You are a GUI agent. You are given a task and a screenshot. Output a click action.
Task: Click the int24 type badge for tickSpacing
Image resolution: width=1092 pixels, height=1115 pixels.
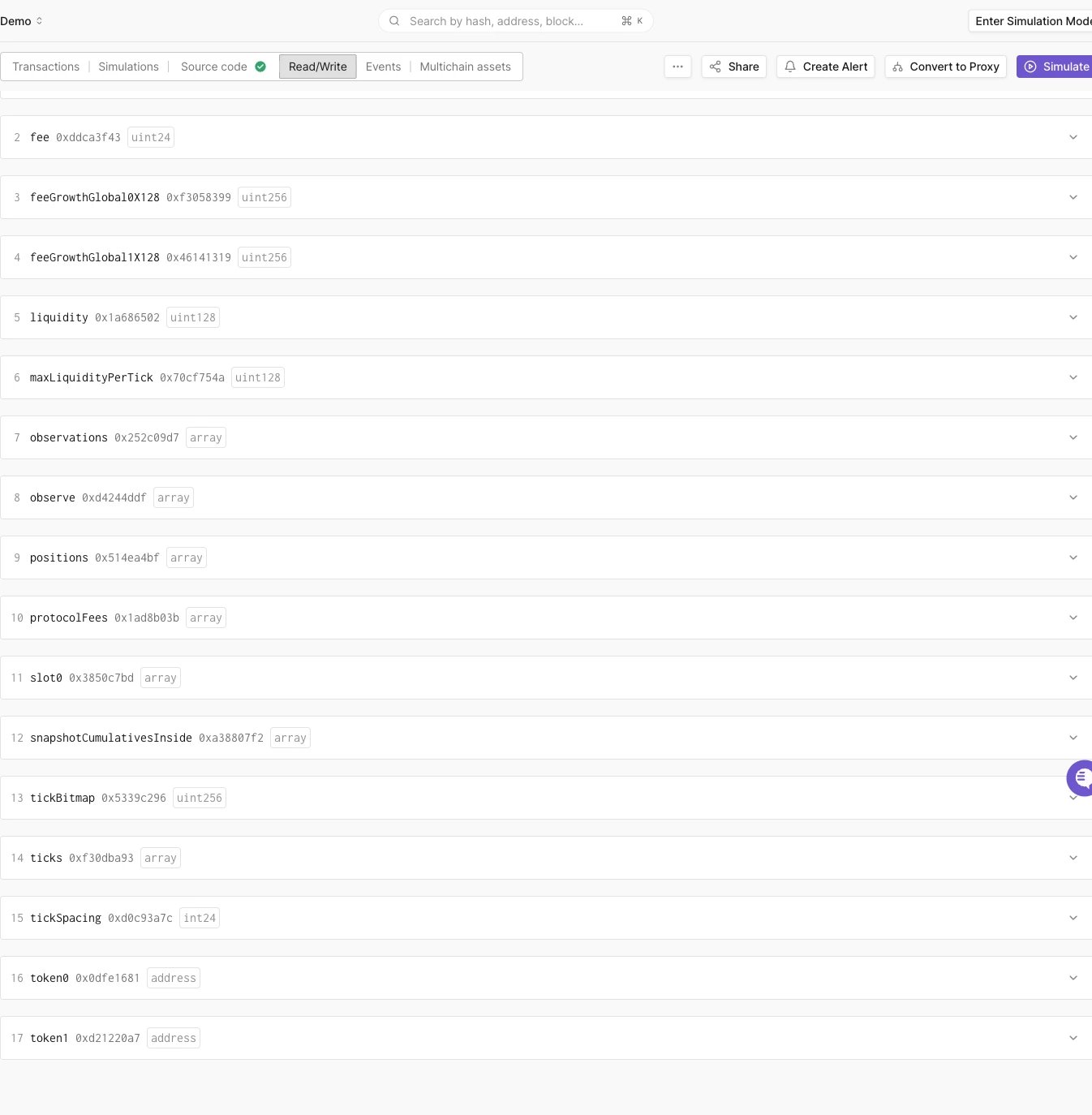pos(200,918)
